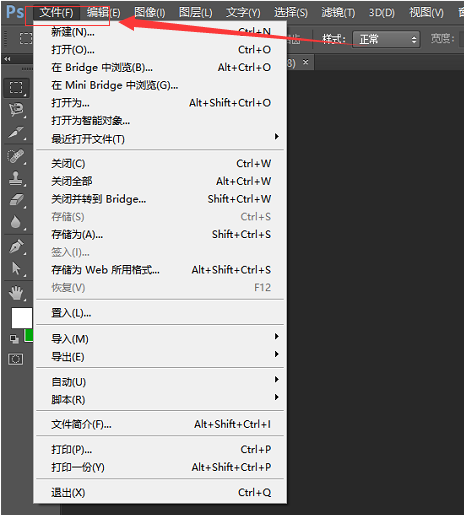Viewport: 464px width, 515px height.
Task: Select the Hand tool
Action: tap(16, 293)
